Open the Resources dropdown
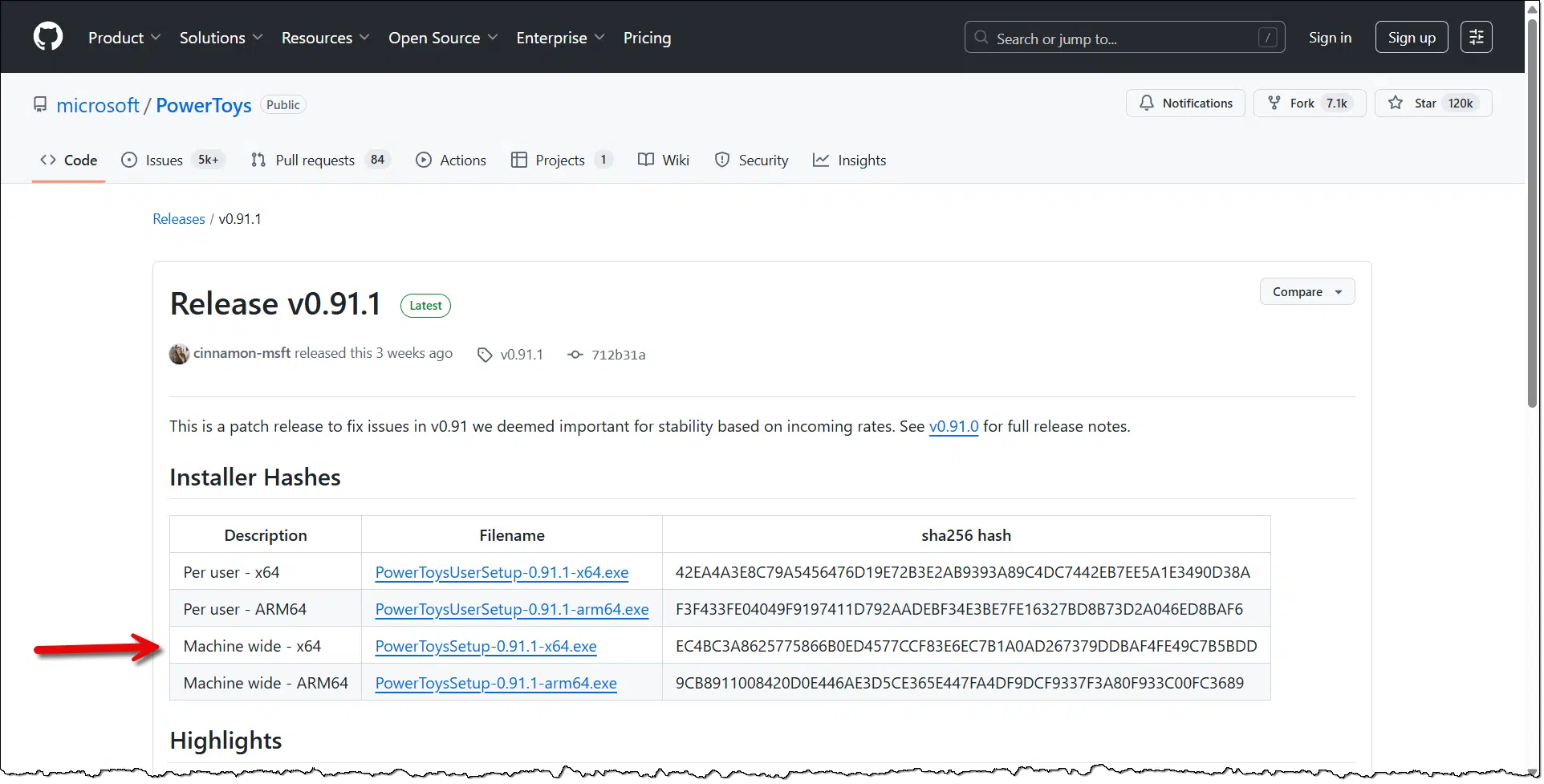Screen dimensions: 1544x784 [x=325, y=38]
